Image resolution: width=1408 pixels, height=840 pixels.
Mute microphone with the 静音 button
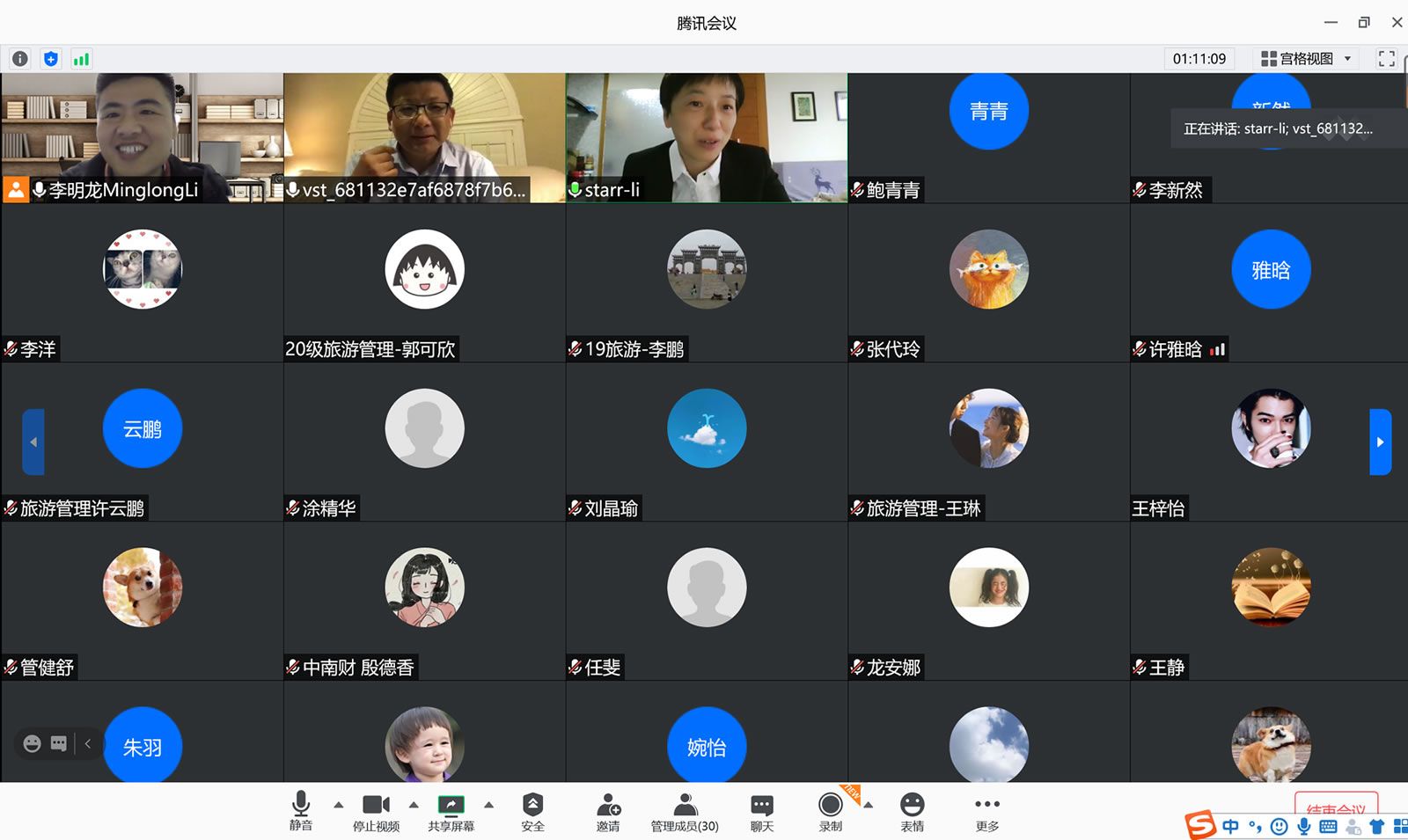(x=301, y=811)
